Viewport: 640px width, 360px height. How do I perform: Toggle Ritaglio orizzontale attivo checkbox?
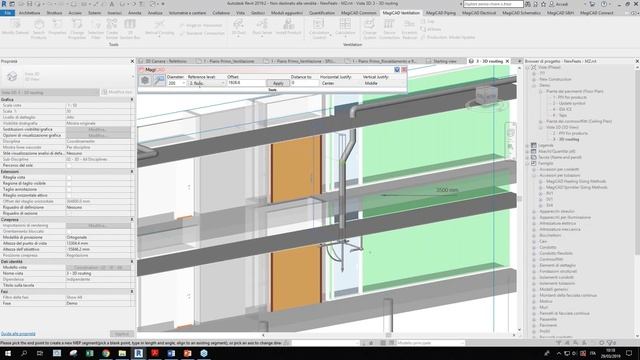click(x=69, y=196)
